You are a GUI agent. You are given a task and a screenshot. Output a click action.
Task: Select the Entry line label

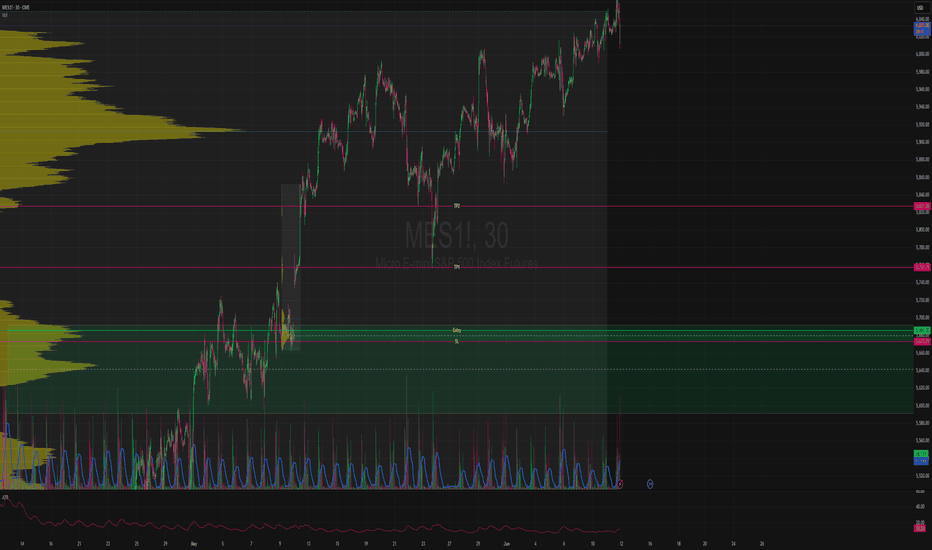(456, 330)
